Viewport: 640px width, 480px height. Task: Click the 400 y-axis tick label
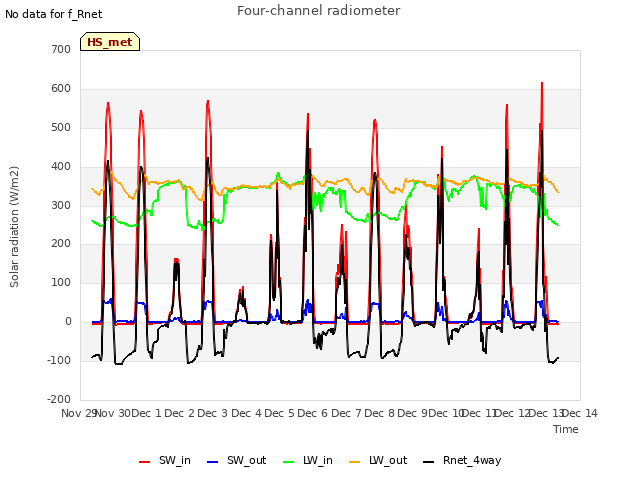[x=61, y=167]
